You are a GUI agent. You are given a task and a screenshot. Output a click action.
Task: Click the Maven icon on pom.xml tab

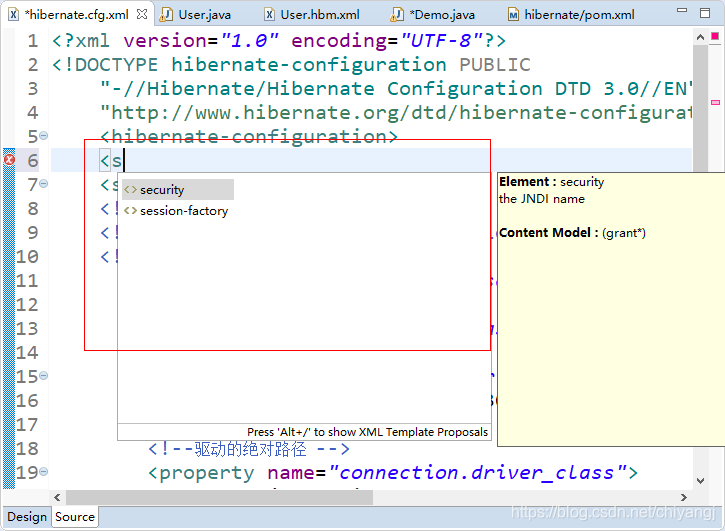[513, 15]
